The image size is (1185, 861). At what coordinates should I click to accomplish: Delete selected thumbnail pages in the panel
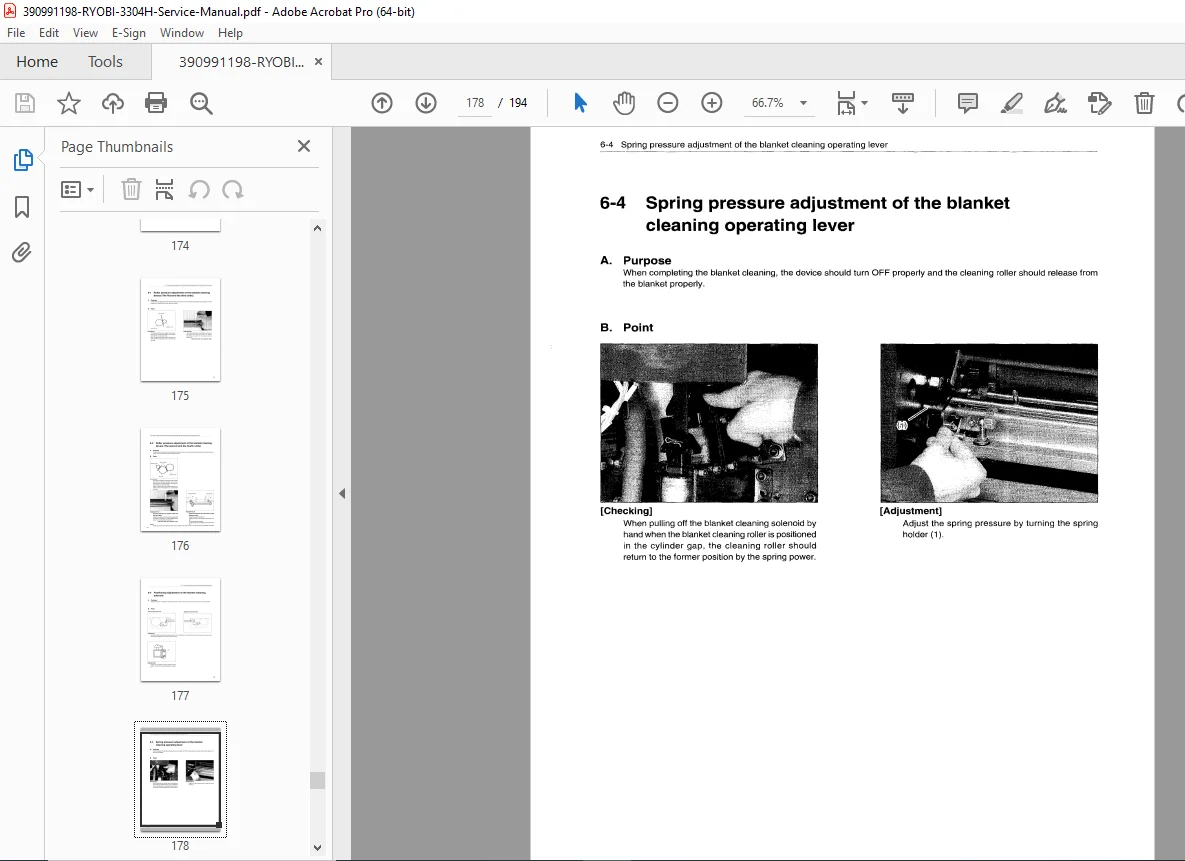point(131,189)
